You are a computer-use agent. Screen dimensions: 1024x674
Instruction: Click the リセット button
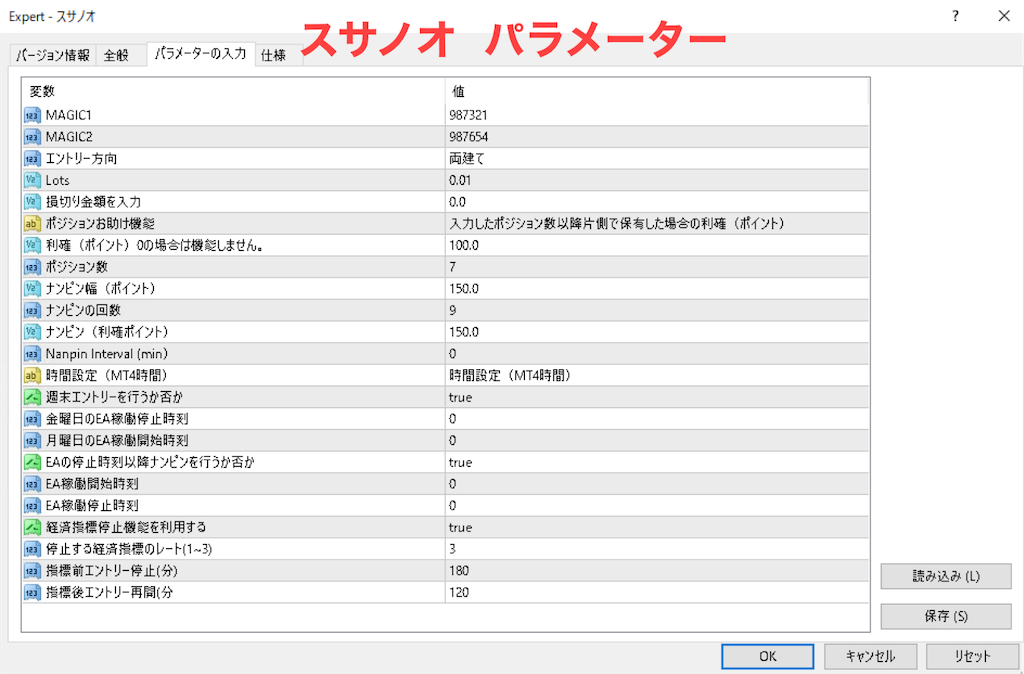tap(972, 656)
